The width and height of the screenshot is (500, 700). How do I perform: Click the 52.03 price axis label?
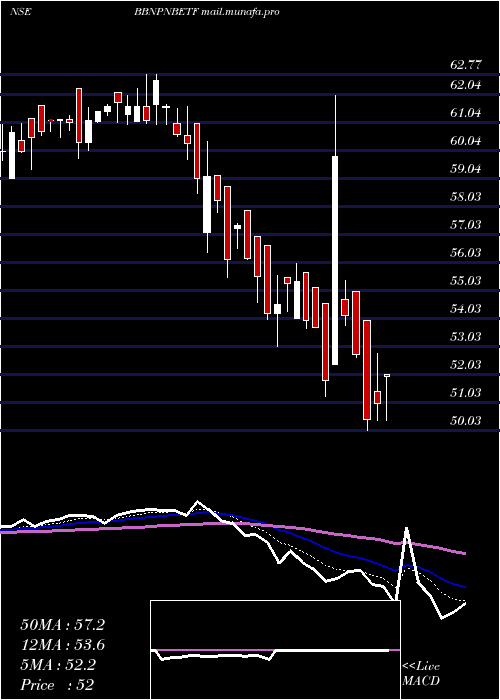coord(466,364)
